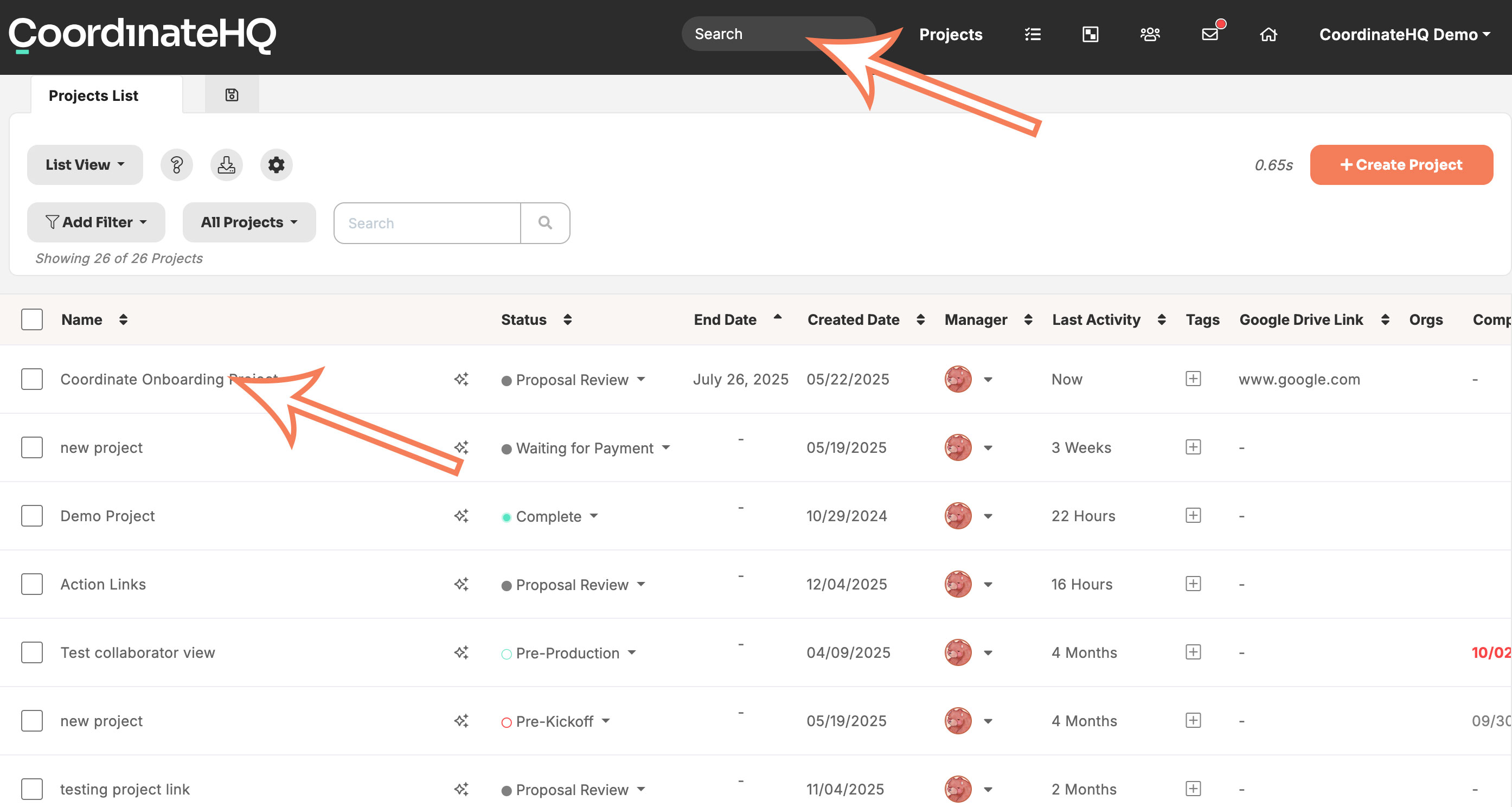
Task: Click the 'July 26, 2025' end date cell
Action: (741, 379)
